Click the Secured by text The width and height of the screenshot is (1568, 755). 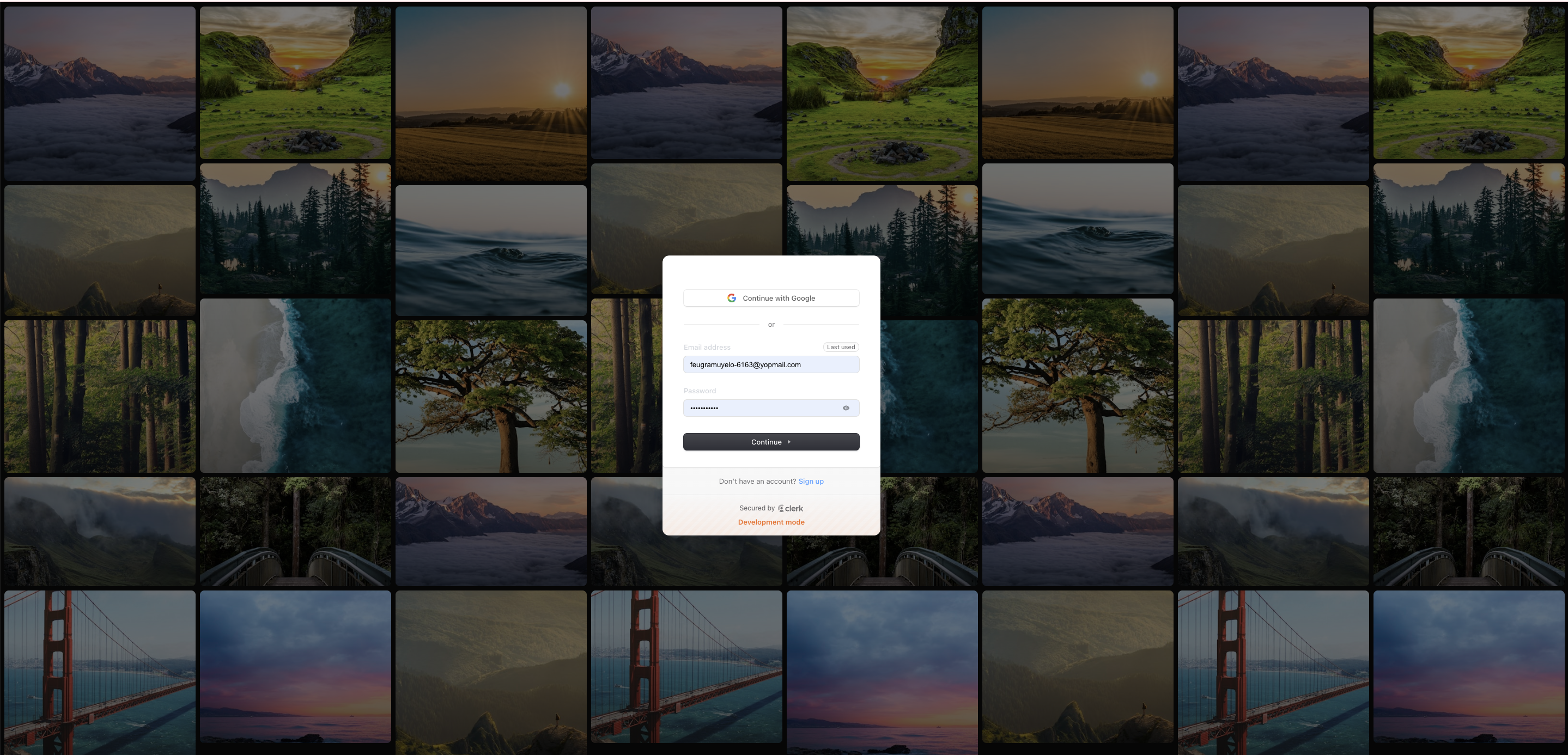tap(757, 508)
